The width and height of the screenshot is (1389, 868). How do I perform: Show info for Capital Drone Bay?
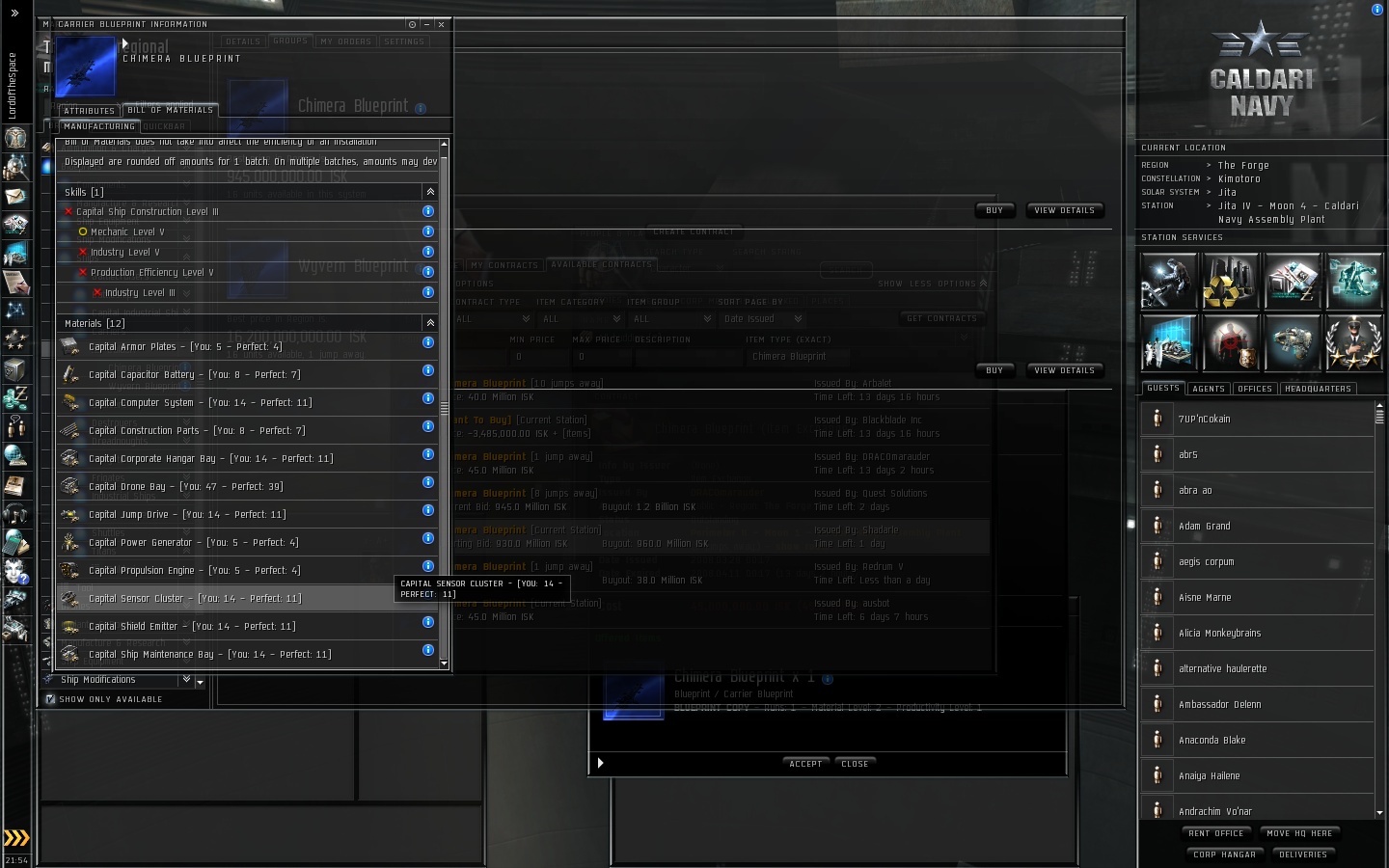tap(428, 482)
